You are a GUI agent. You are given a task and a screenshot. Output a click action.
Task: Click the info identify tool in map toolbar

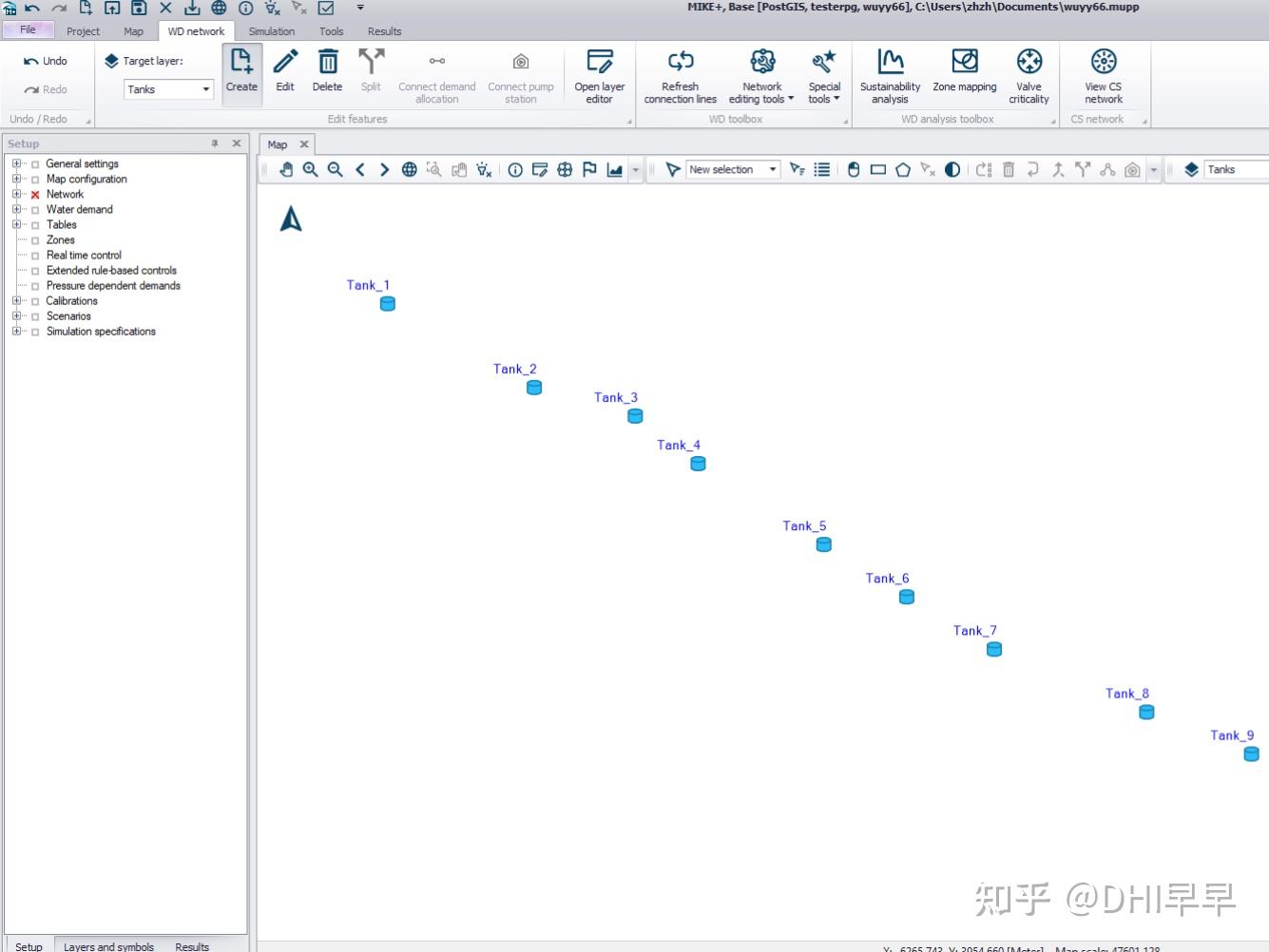pos(515,169)
